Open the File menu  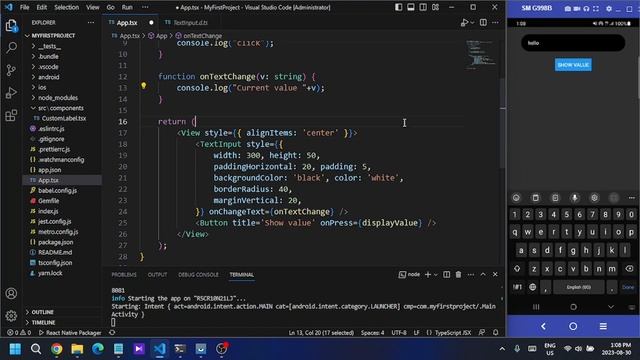pos(24,7)
